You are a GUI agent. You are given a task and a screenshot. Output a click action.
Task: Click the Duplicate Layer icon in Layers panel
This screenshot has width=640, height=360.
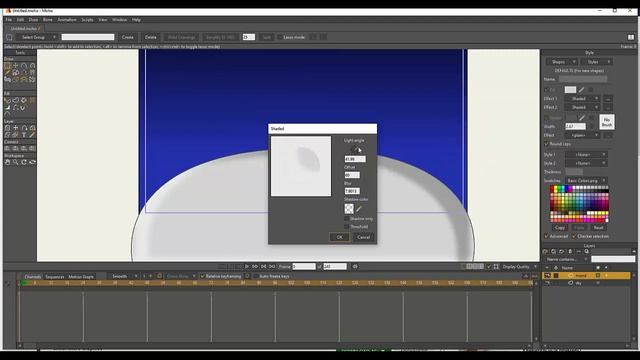[x=553, y=251]
